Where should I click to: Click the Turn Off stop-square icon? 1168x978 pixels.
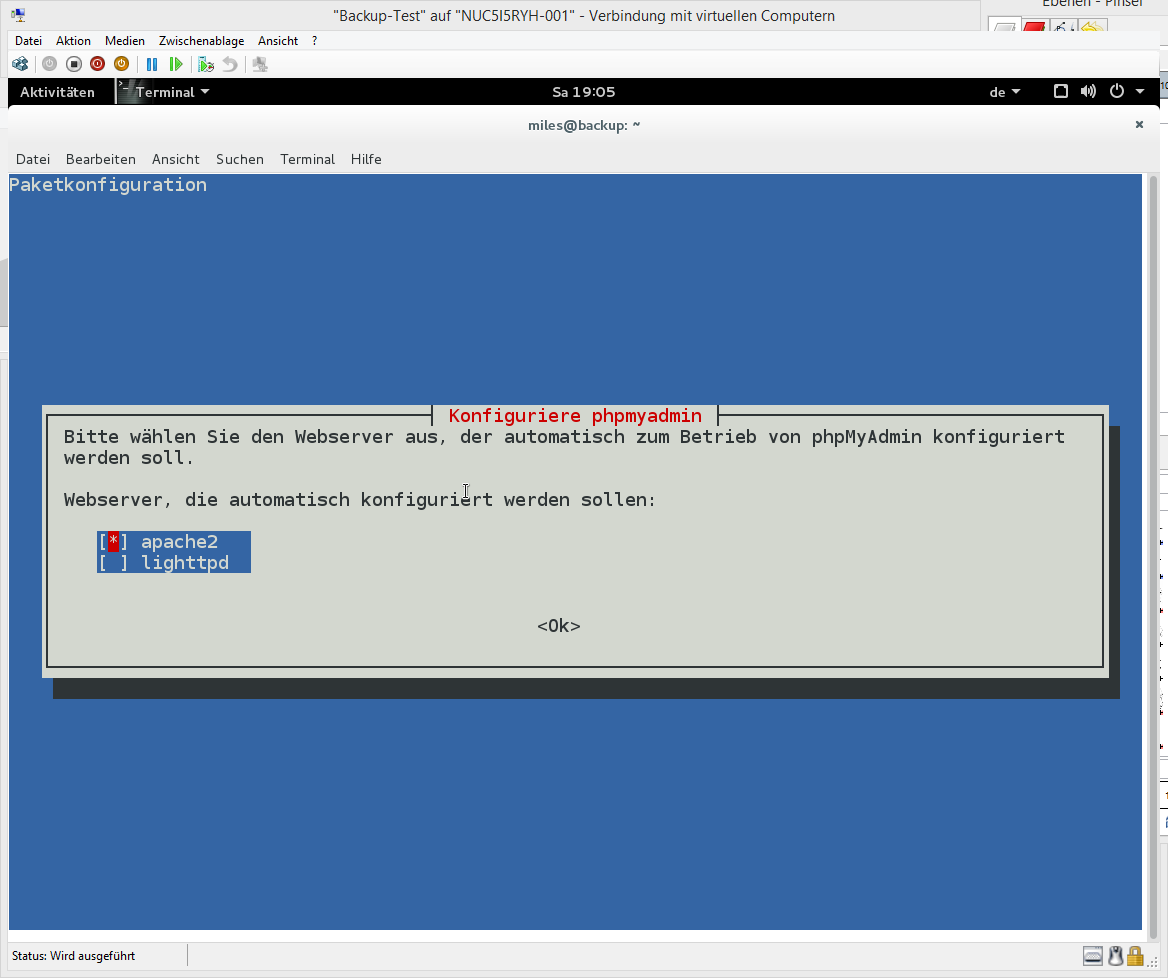73,64
